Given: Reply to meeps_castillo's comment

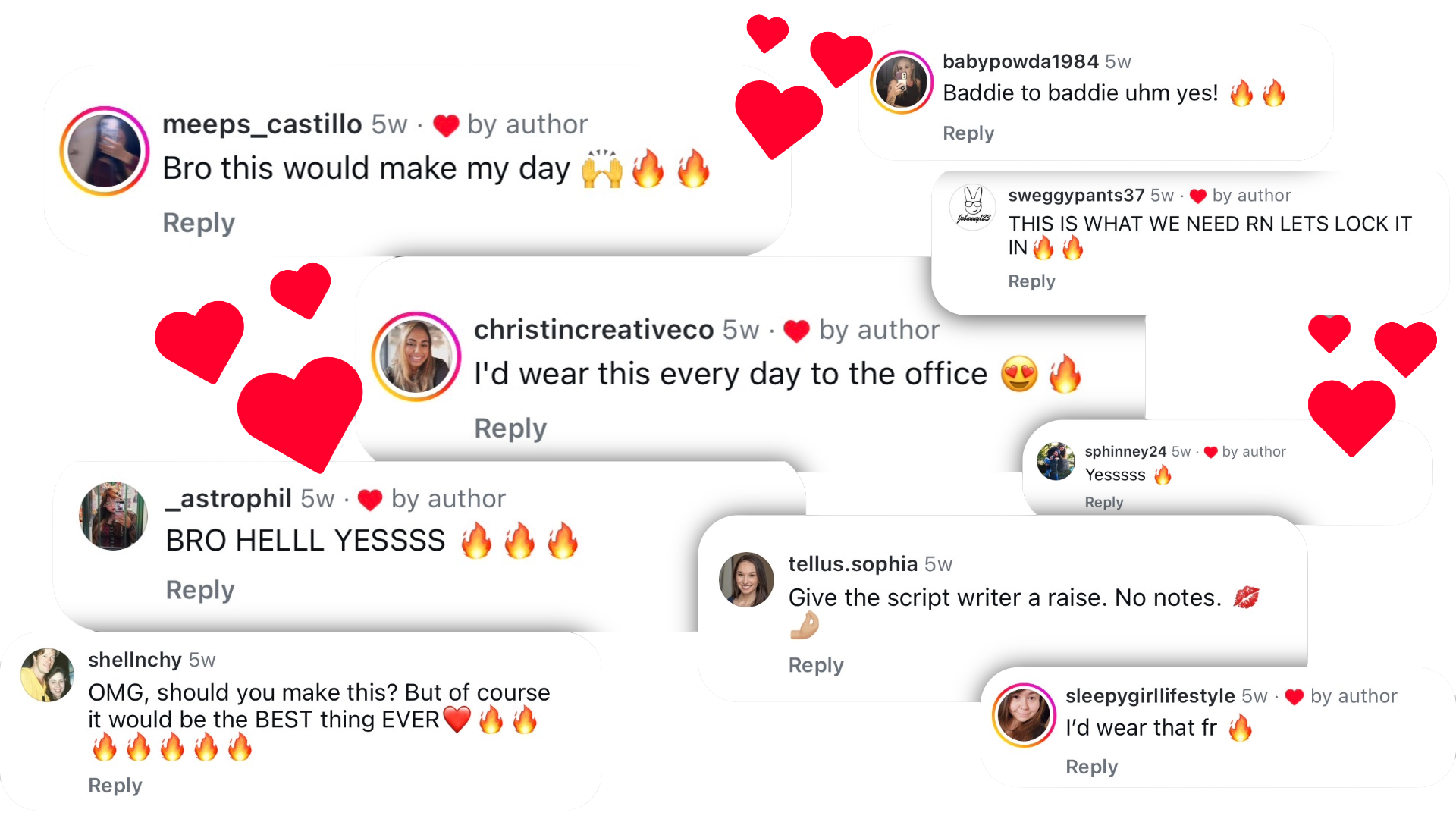Looking at the screenshot, I should point(199,223).
